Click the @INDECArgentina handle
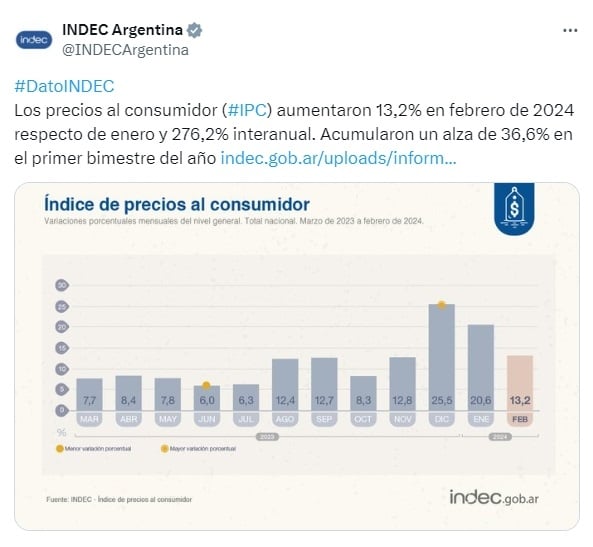The height and width of the screenshot is (547, 593). click(x=125, y=50)
